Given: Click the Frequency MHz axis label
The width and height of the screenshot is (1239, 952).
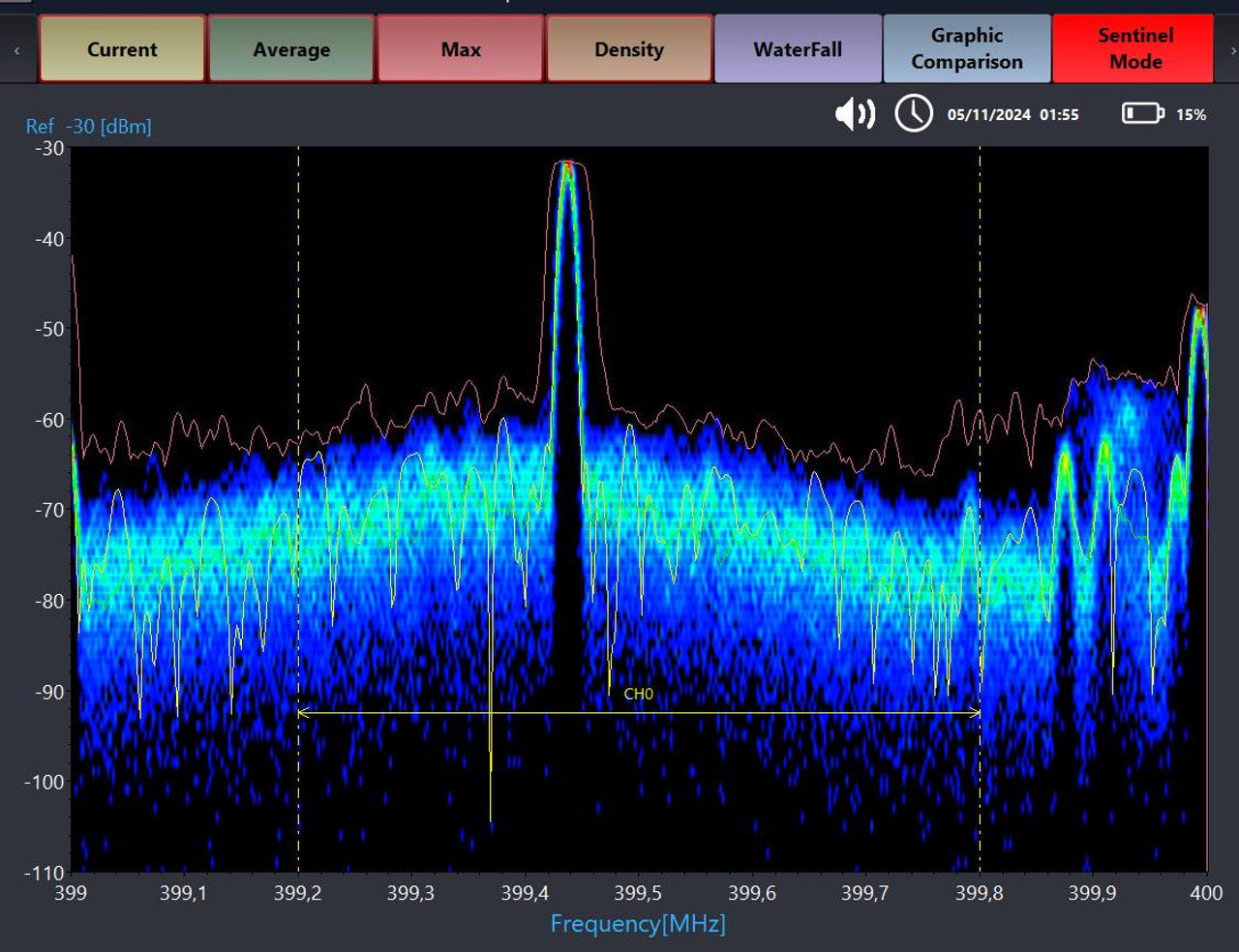Looking at the screenshot, I should [x=638, y=924].
